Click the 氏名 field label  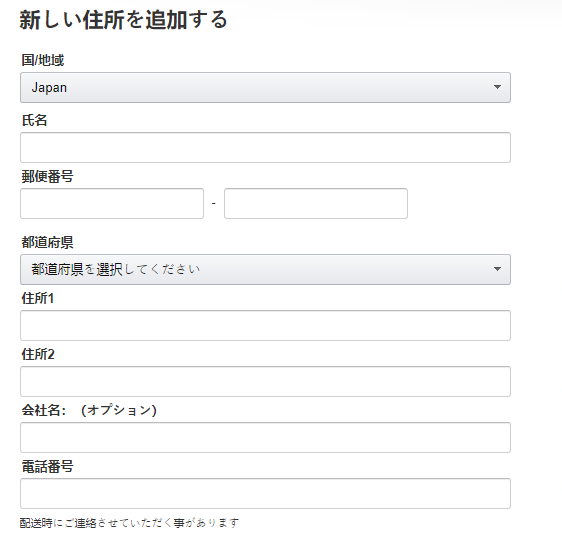click(x=34, y=120)
